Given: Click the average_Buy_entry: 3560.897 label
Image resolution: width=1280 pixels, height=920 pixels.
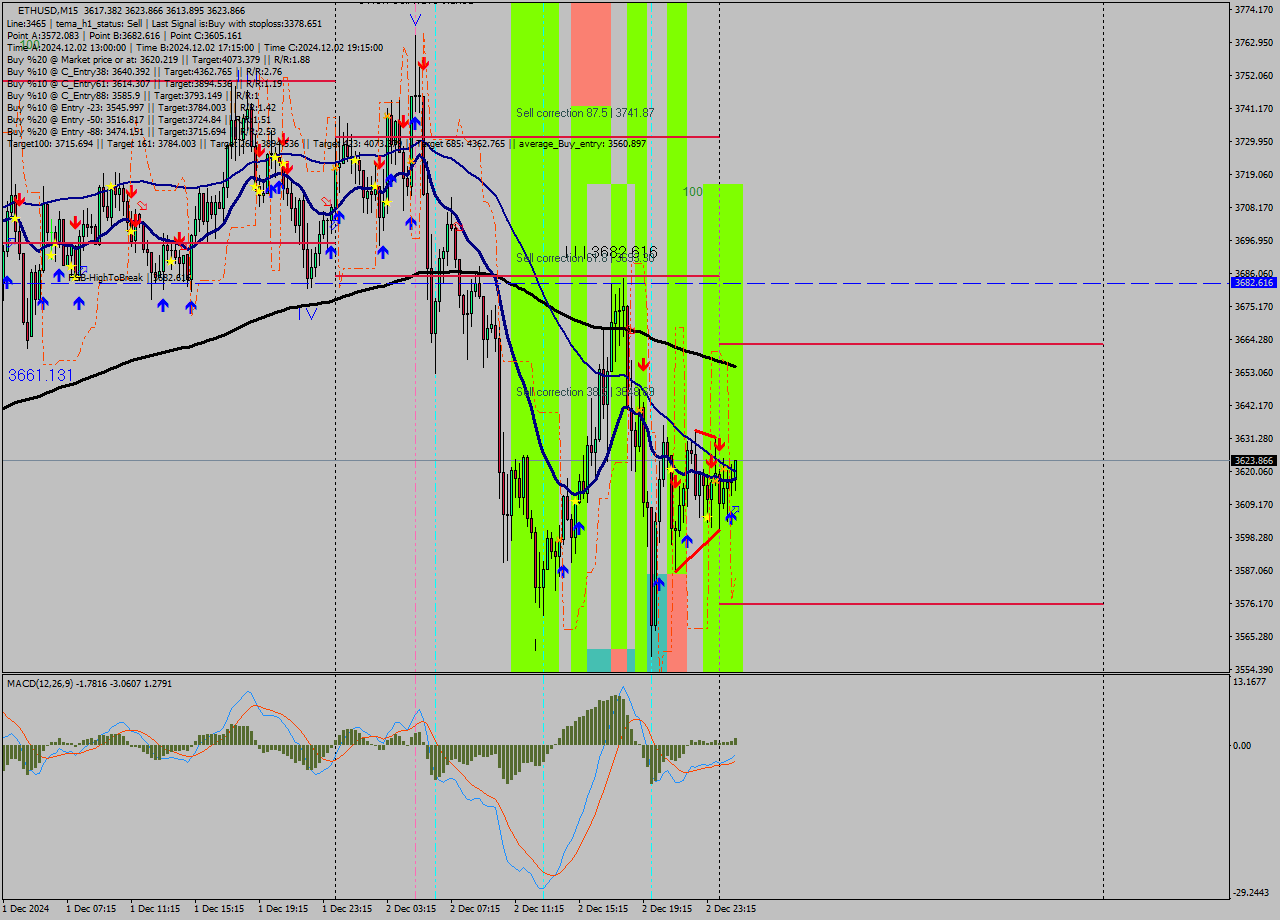Looking at the screenshot, I should click(x=581, y=144).
